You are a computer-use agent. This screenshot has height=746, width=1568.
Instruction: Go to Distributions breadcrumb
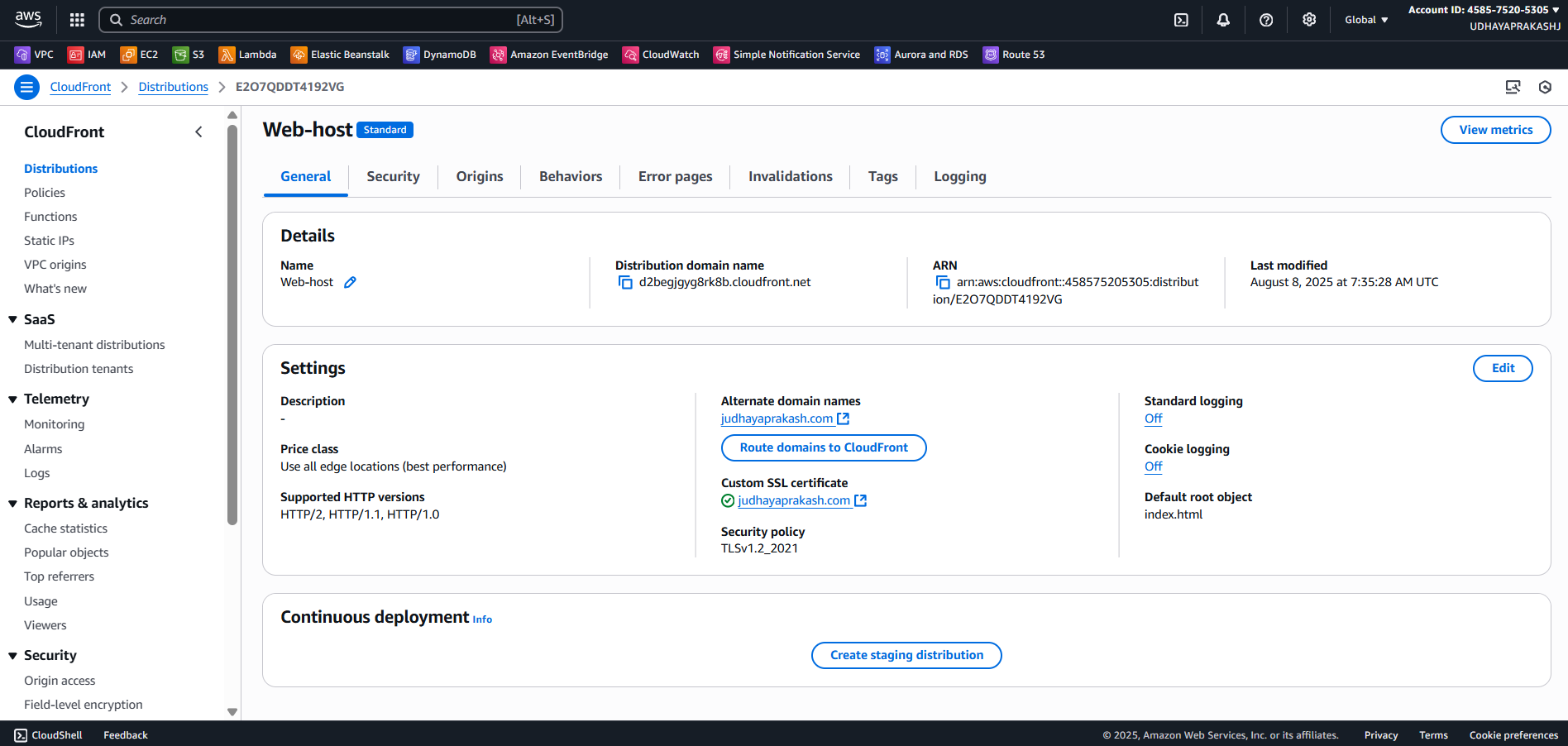[173, 87]
